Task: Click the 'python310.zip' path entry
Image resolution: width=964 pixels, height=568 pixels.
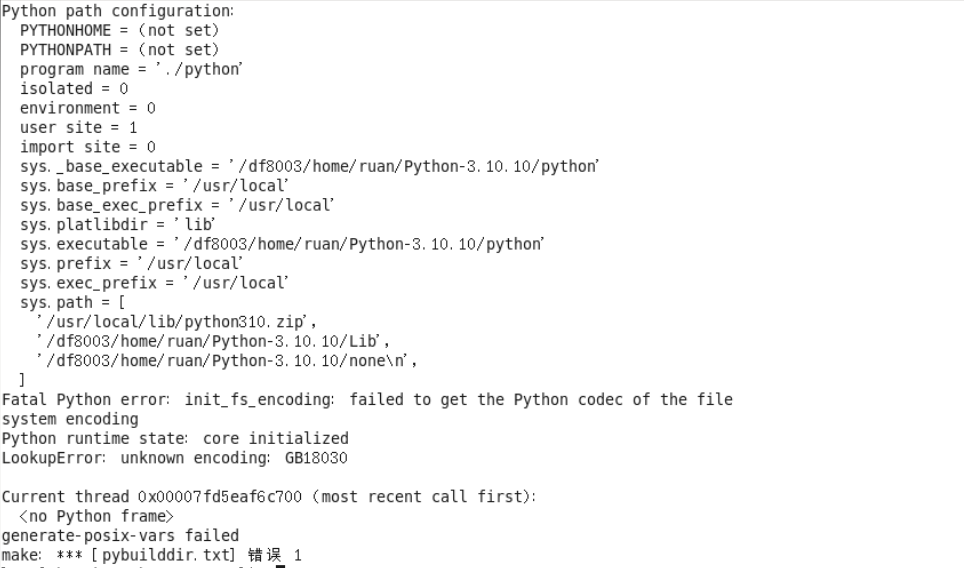Action: click(x=176, y=322)
